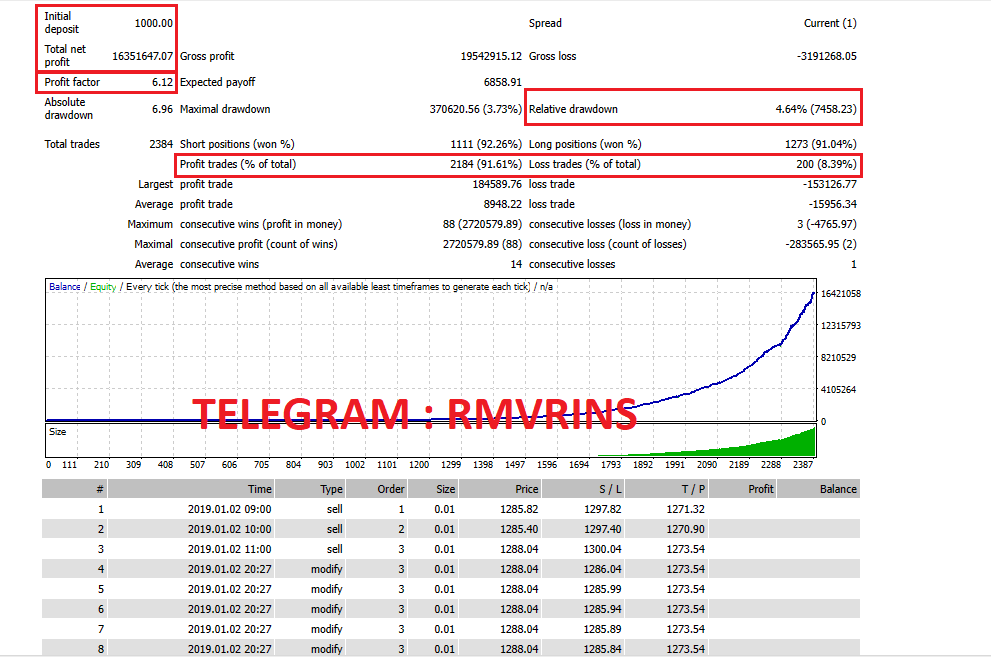
Task: Click the S / L column header
Action: click(583, 489)
